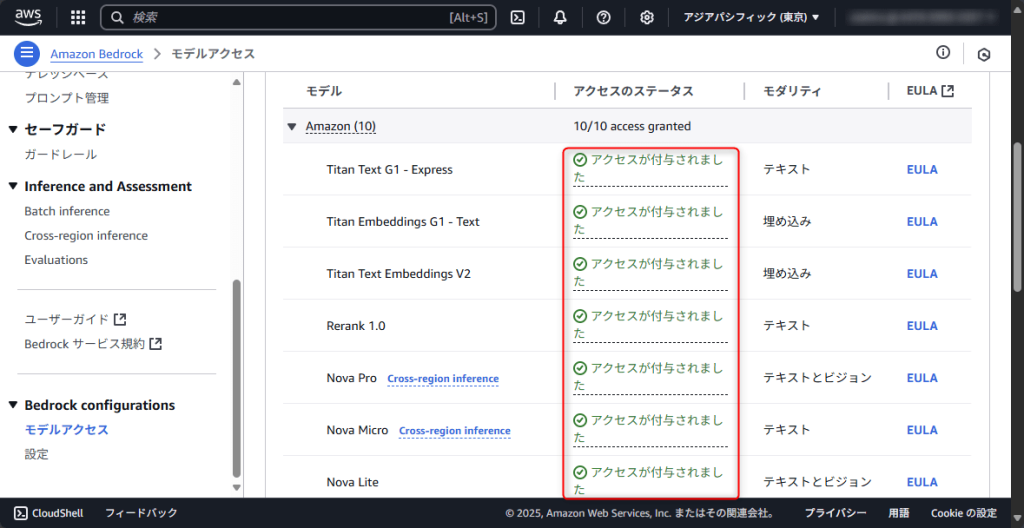The image size is (1024, 528).
Task: Open プロンプト管理 in sidebar
Action: [x=67, y=98]
